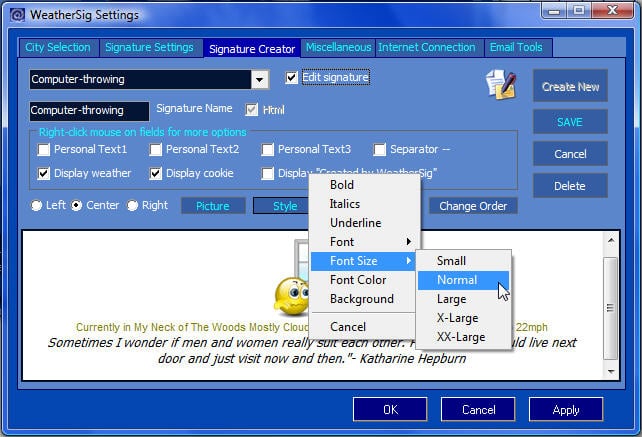Click the smiley emoticon in signature preview
The height and width of the screenshot is (437, 642).
(x=290, y=297)
